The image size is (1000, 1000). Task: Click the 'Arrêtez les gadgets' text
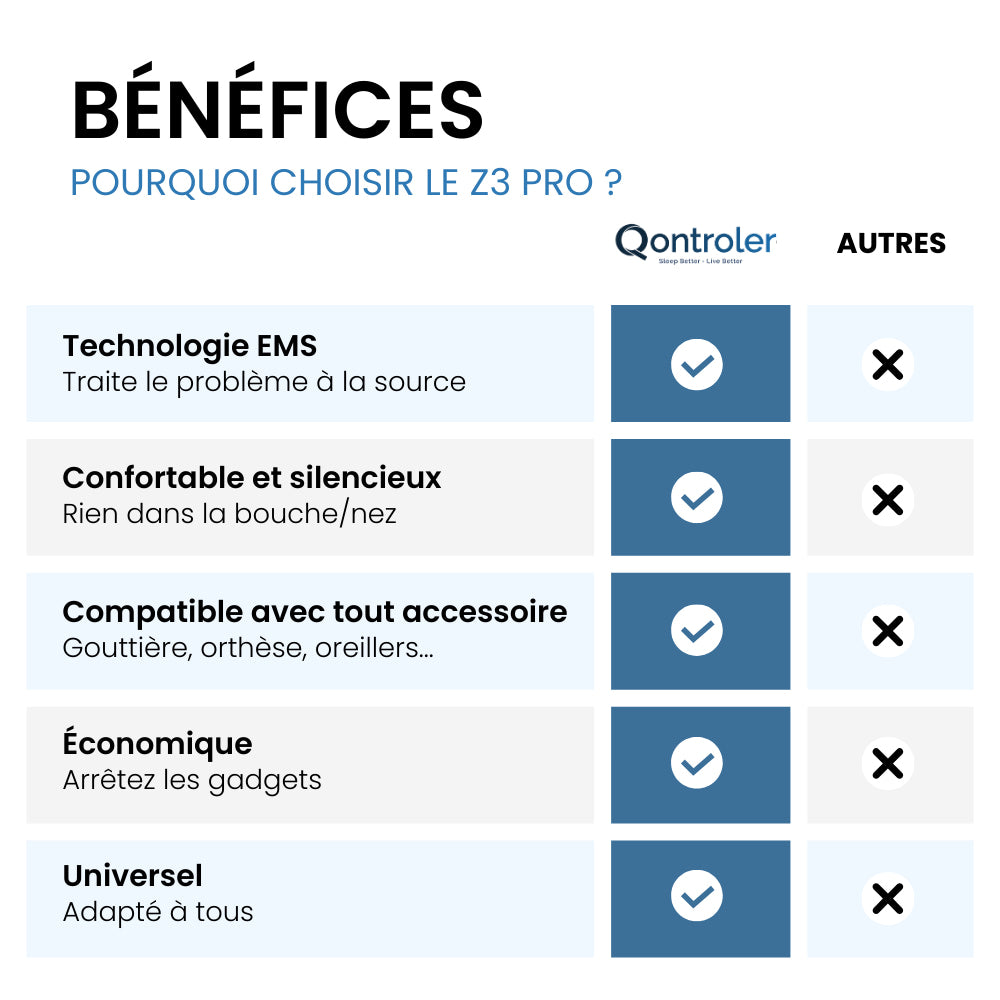pos(192,780)
